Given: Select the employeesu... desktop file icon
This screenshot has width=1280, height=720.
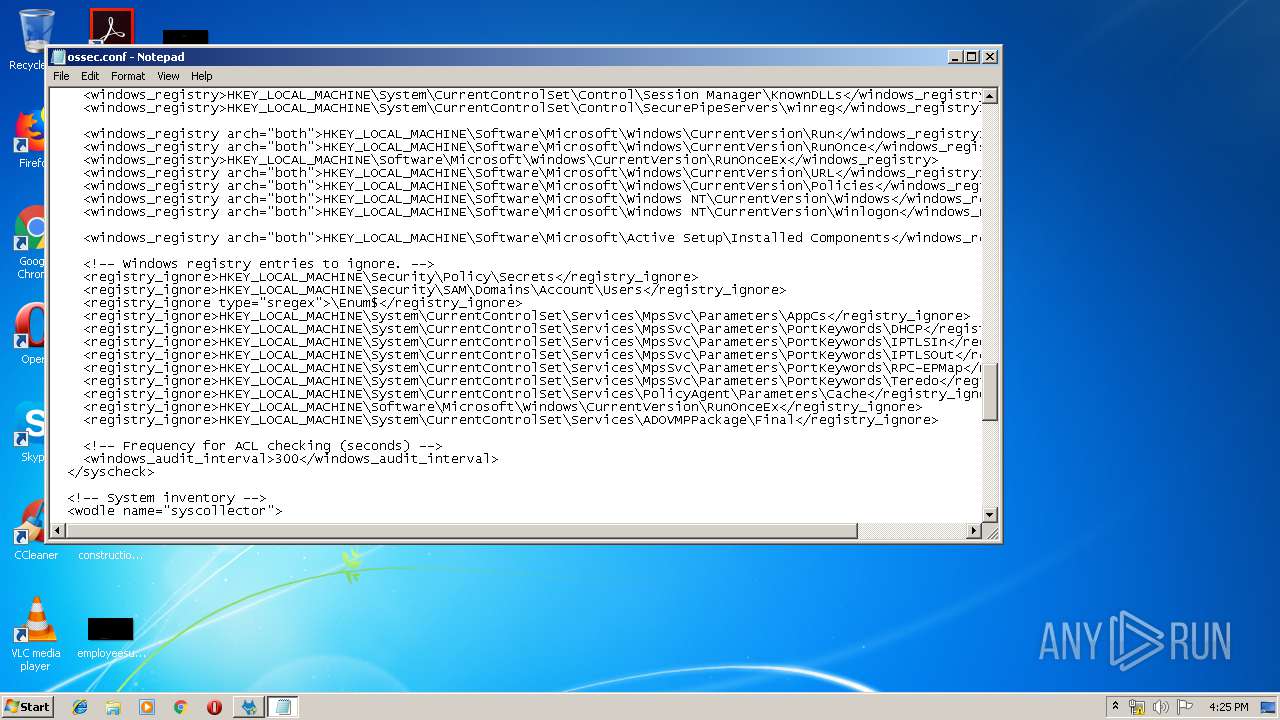Looking at the screenshot, I should pyautogui.click(x=110, y=638).
